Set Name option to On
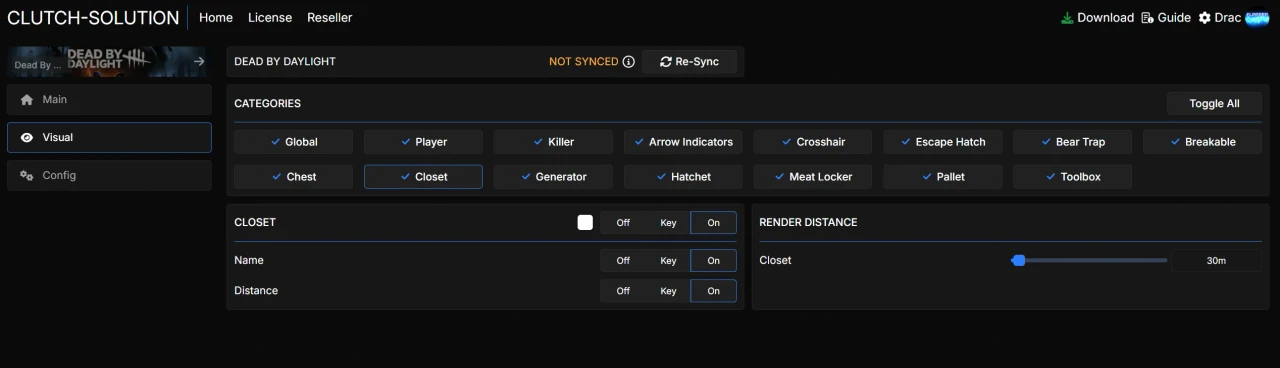The height and width of the screenshot is (368, 1280). [713, 261]
